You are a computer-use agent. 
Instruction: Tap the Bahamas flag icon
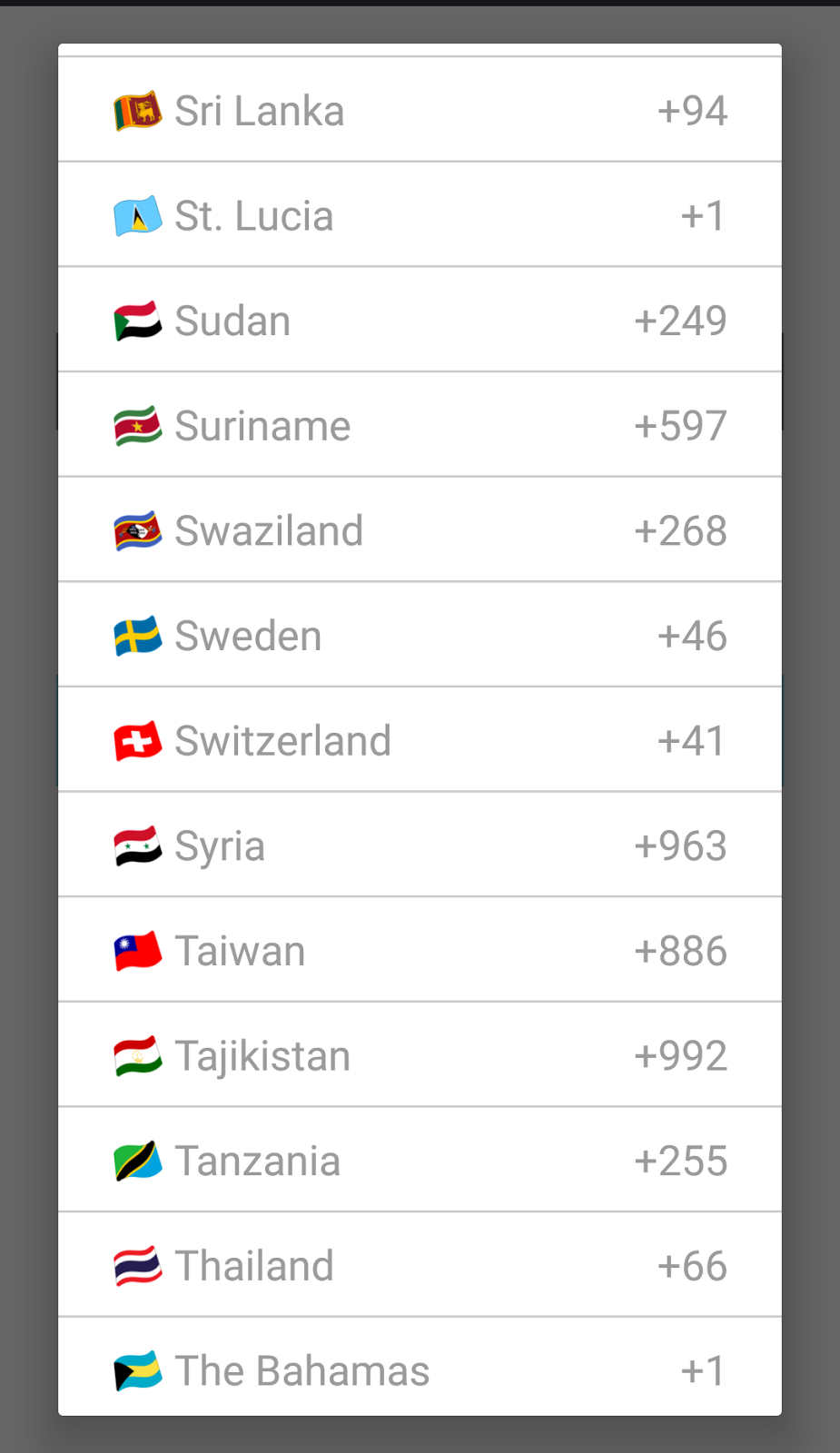coord(138,1370)
